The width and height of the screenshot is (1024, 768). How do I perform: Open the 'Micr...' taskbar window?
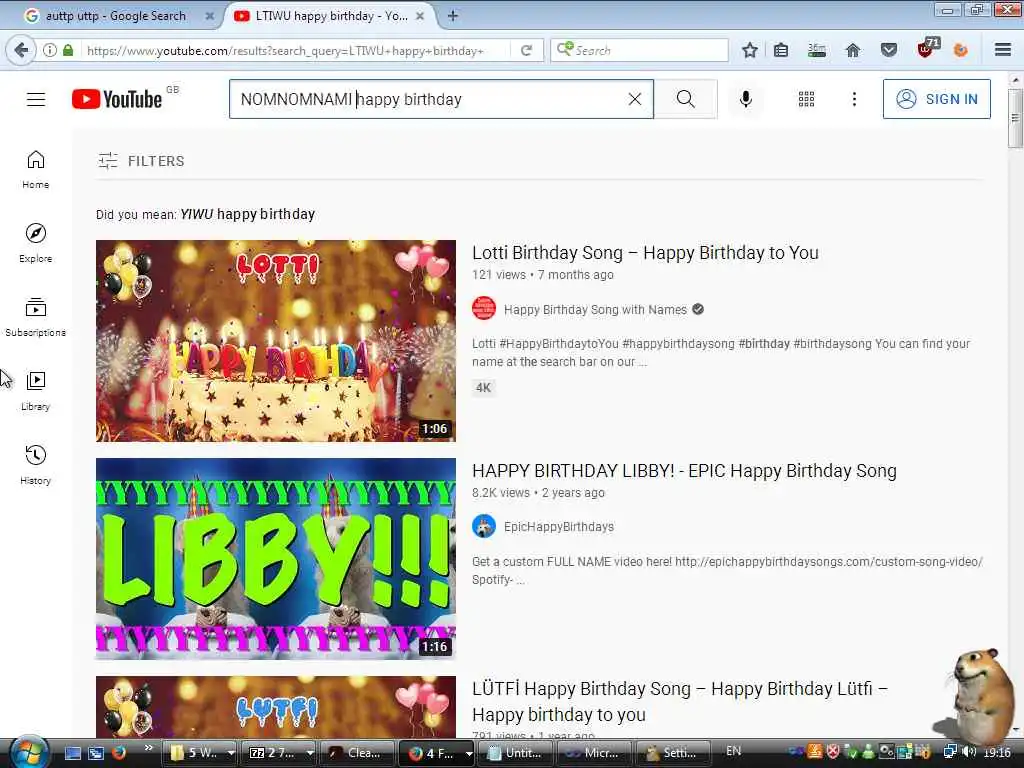(x=595, y=753)
